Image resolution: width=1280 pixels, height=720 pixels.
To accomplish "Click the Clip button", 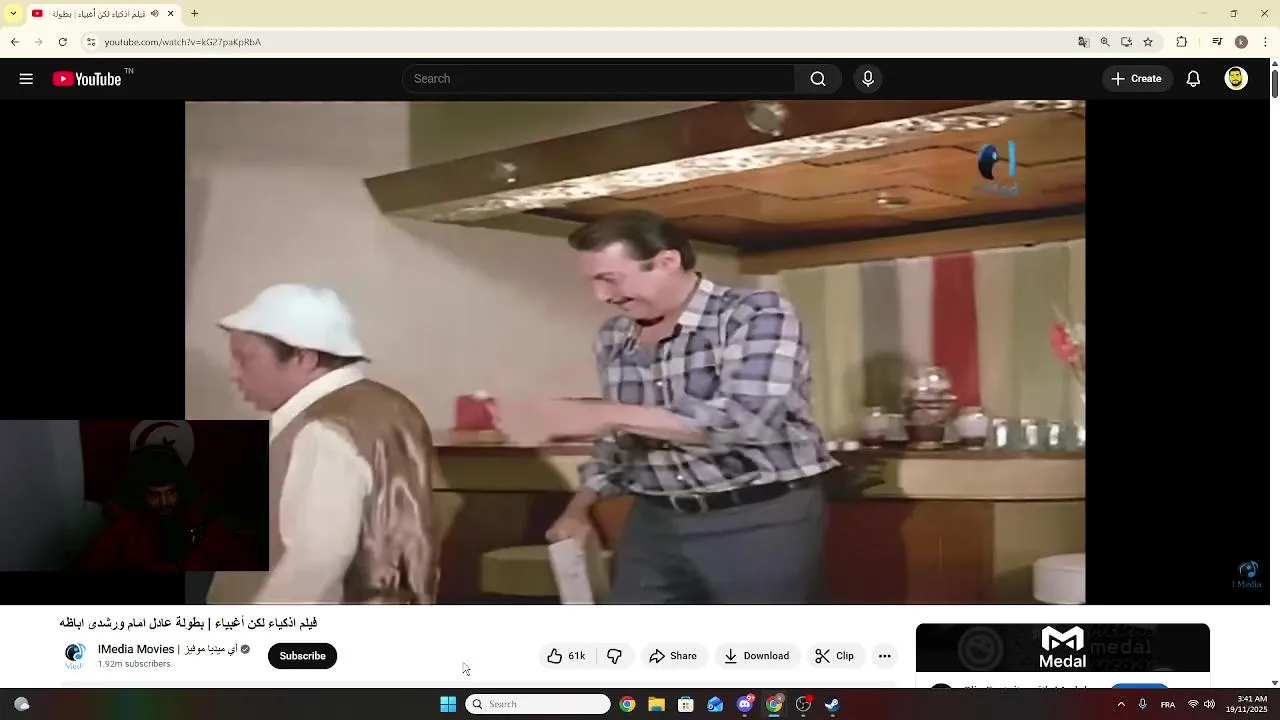I will (834, 656).
